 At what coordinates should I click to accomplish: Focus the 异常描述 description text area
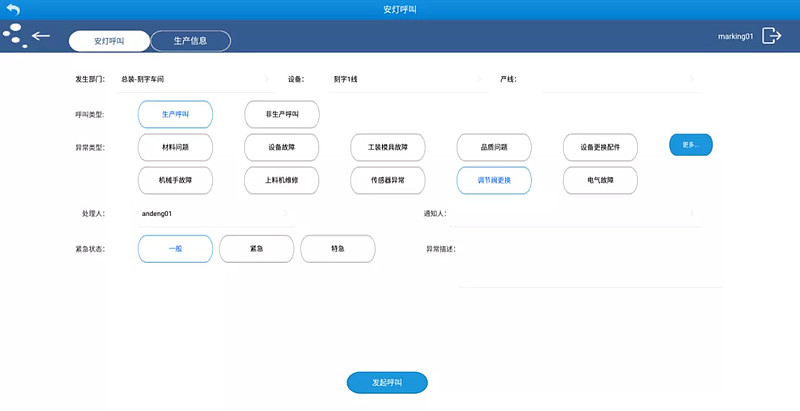(x=590, y=263)
